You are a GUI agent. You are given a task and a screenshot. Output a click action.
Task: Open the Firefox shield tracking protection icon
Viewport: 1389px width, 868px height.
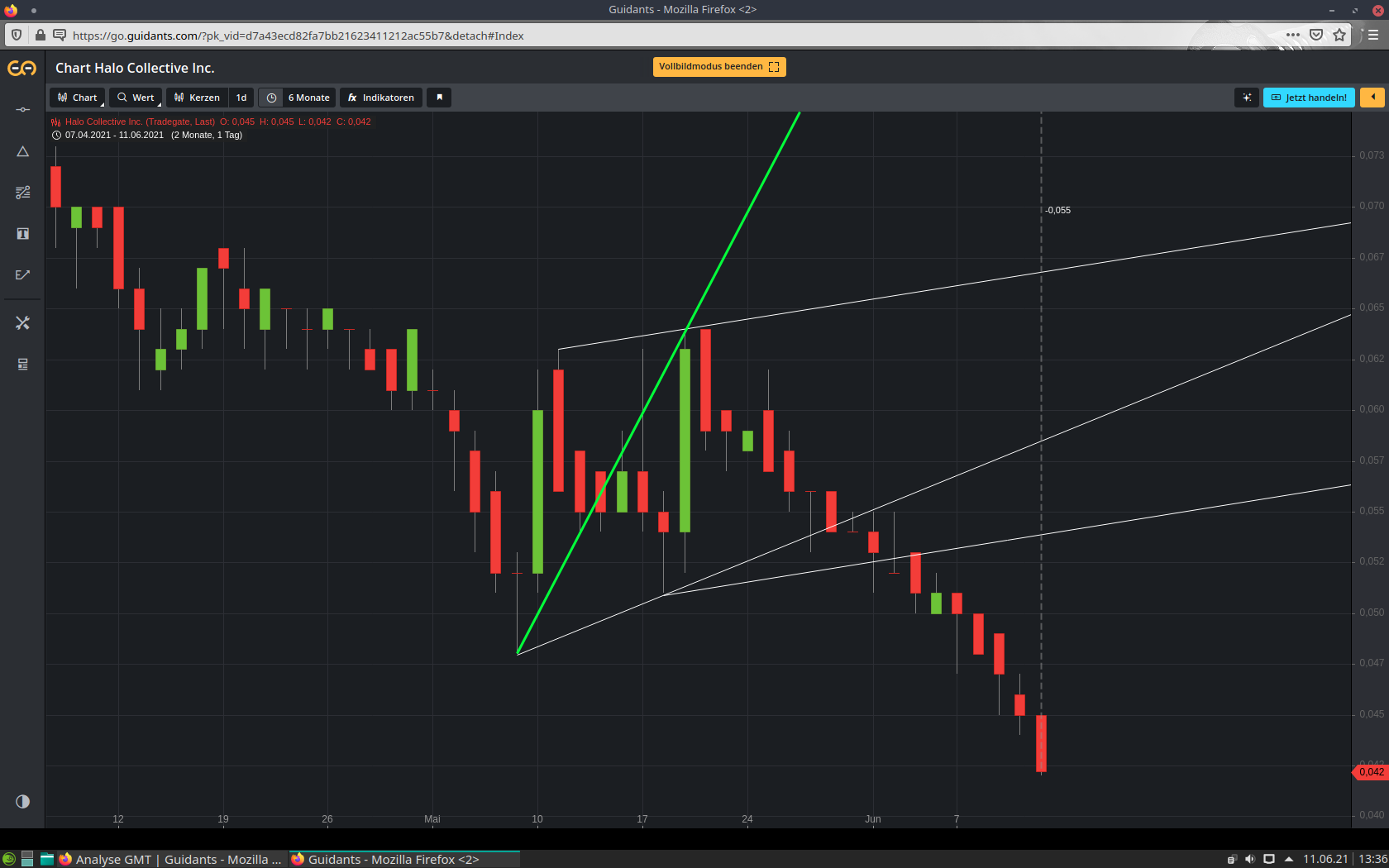click(x=17, y=36)
